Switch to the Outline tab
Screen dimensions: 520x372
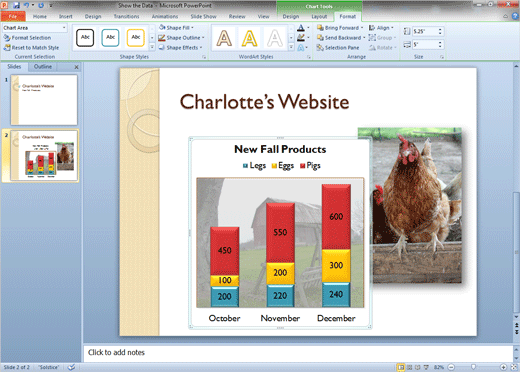pos(43,67)
